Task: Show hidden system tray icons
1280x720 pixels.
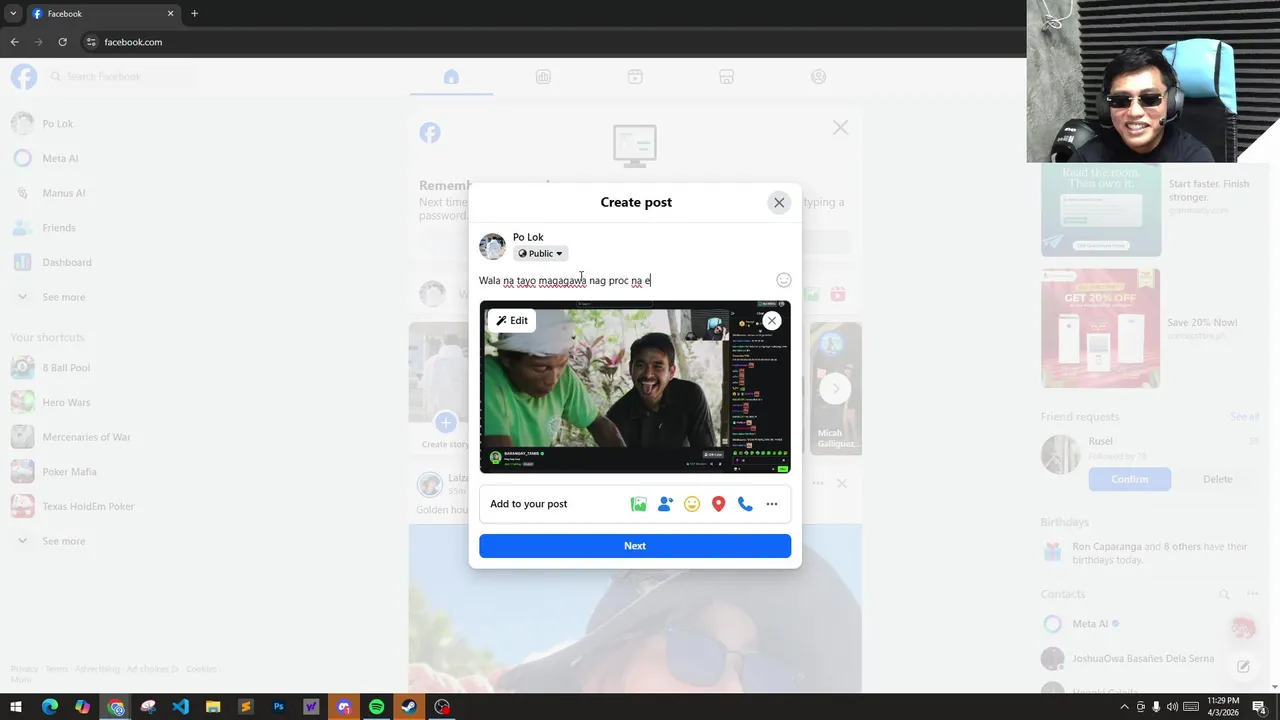Action: (x=1124, y=707)
